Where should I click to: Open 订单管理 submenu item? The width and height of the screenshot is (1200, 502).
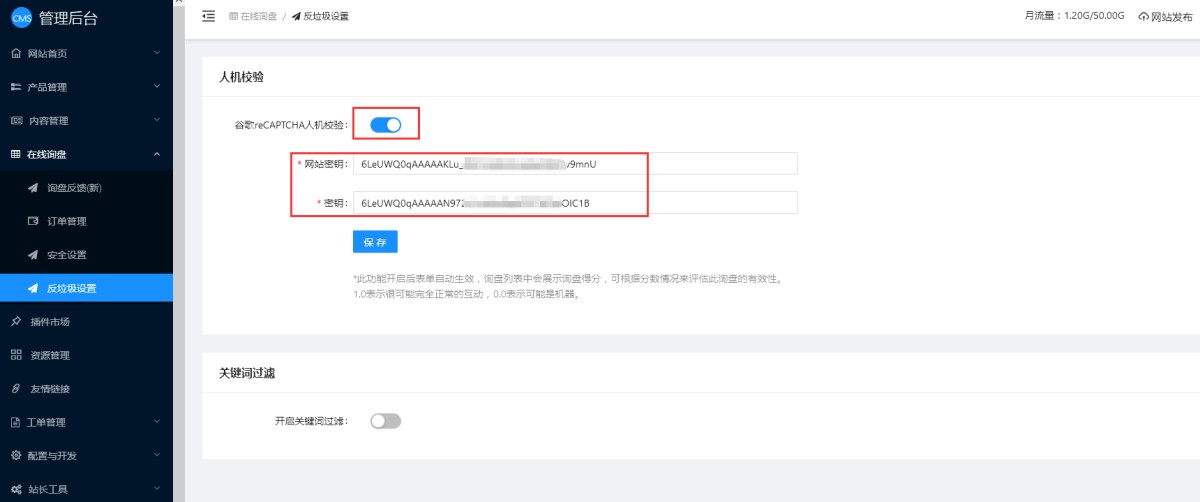86,221
